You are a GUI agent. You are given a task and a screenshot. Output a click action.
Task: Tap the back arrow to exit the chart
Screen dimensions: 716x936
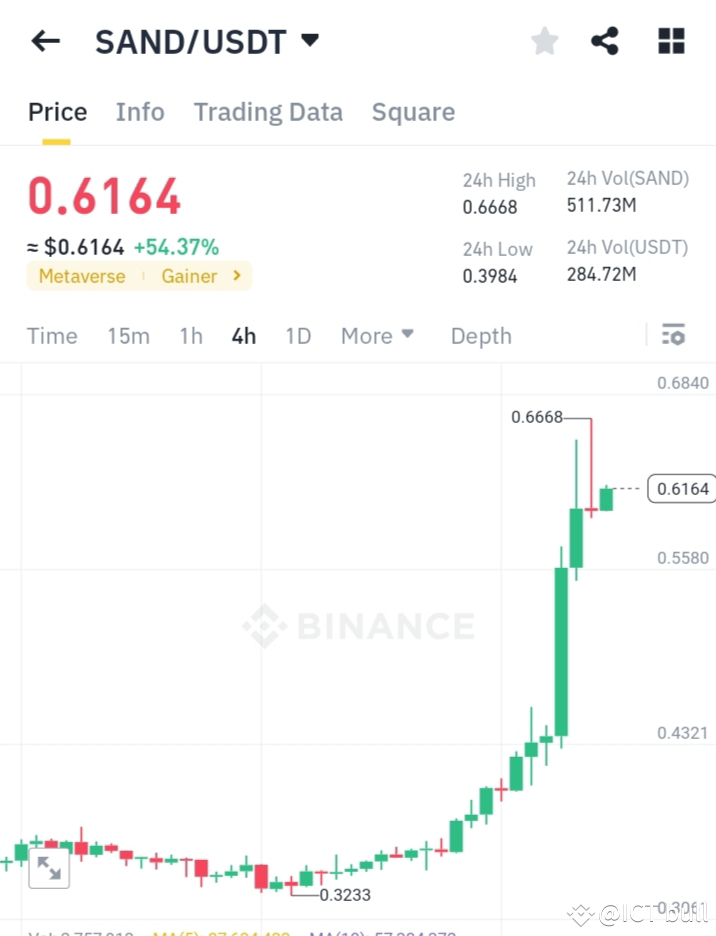[x=46, y=40]
